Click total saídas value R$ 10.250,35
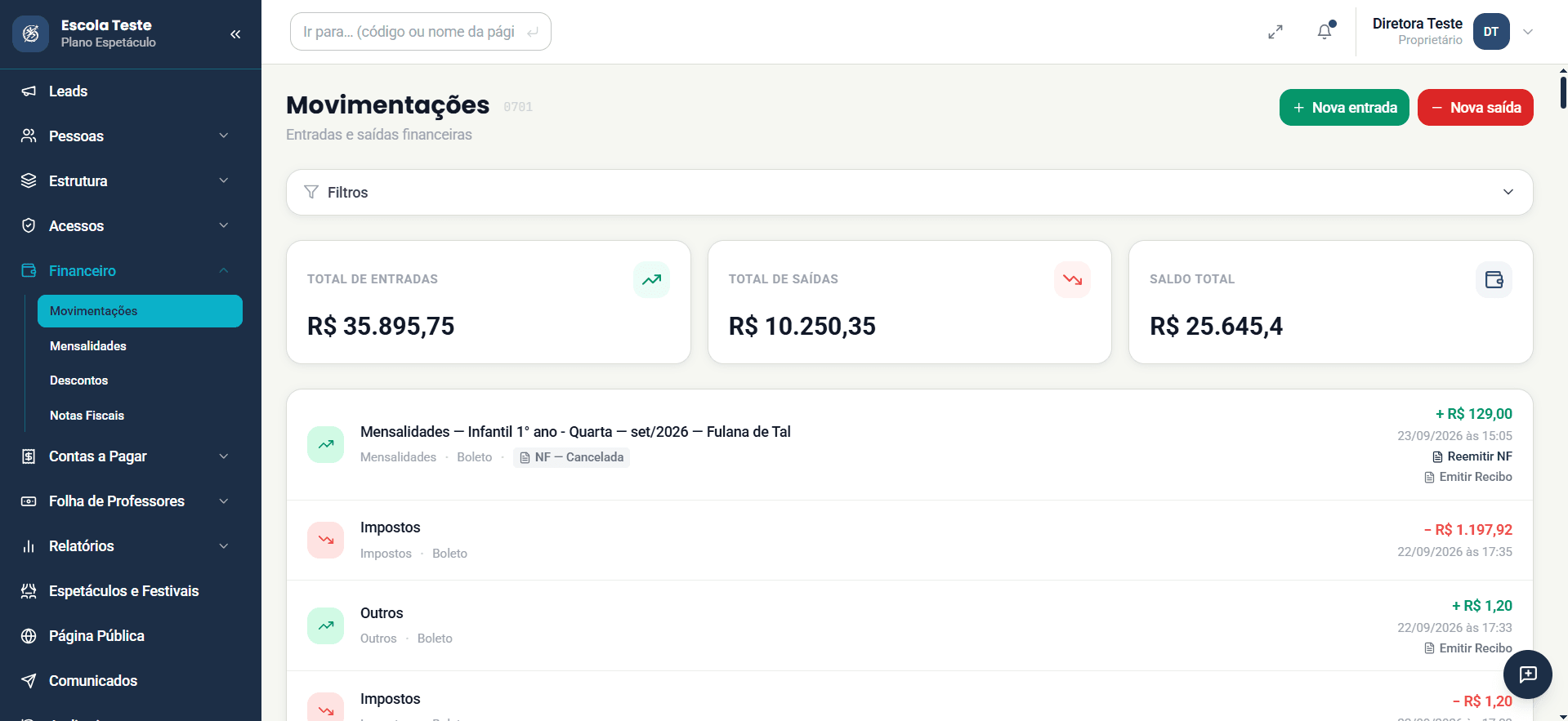1568x721 pixels. click(x=802, y=327)
